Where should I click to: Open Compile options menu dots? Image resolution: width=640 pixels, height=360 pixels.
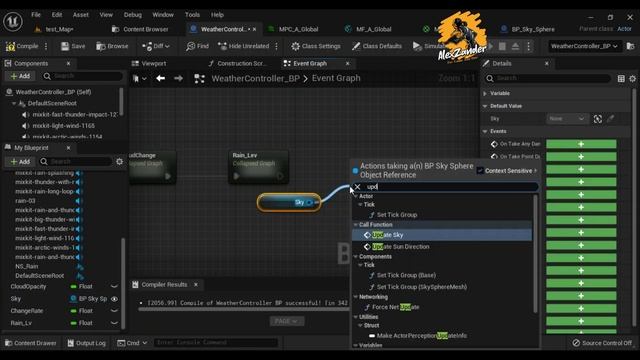click(46, 46)
